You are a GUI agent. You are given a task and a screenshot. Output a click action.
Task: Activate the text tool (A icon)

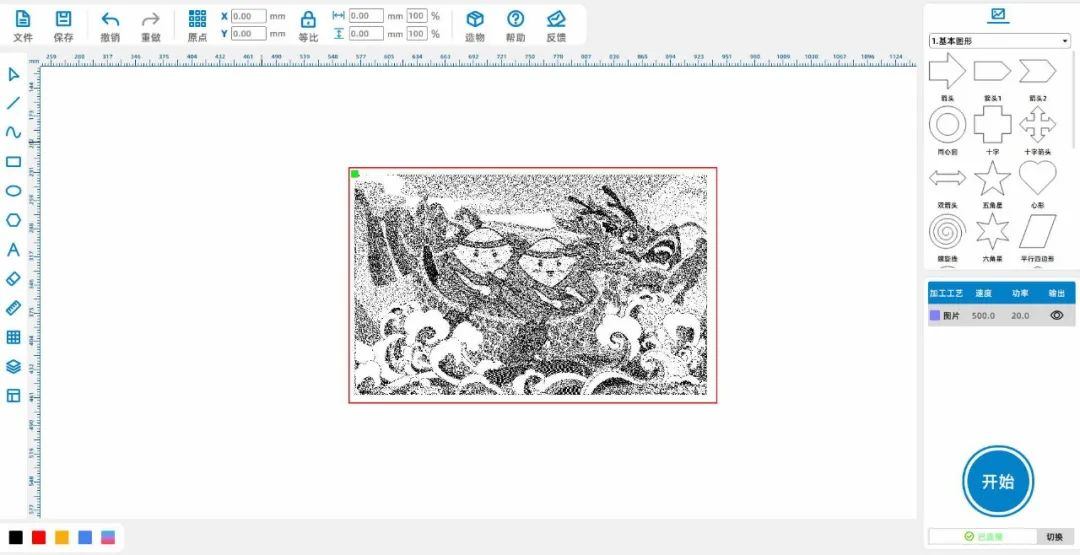14,249
